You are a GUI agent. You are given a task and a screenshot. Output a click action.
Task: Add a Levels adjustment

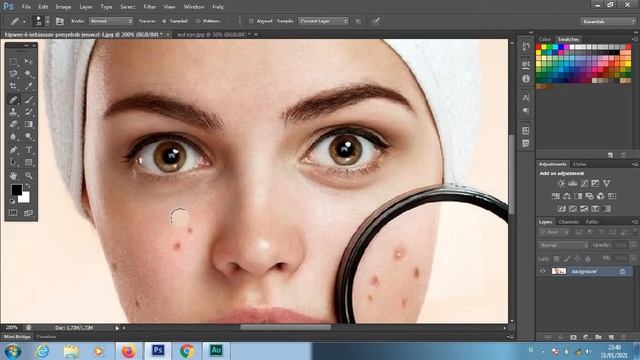click(573, 184)
